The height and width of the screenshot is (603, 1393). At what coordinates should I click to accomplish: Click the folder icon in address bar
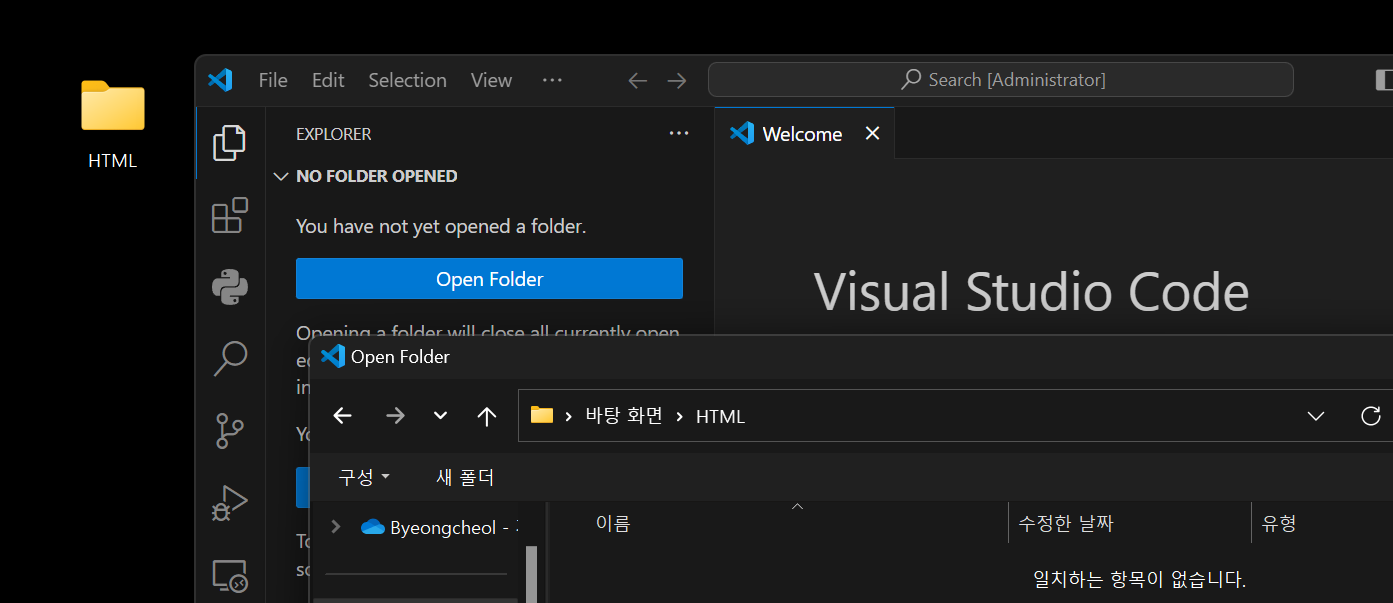(x=542, y=415)
